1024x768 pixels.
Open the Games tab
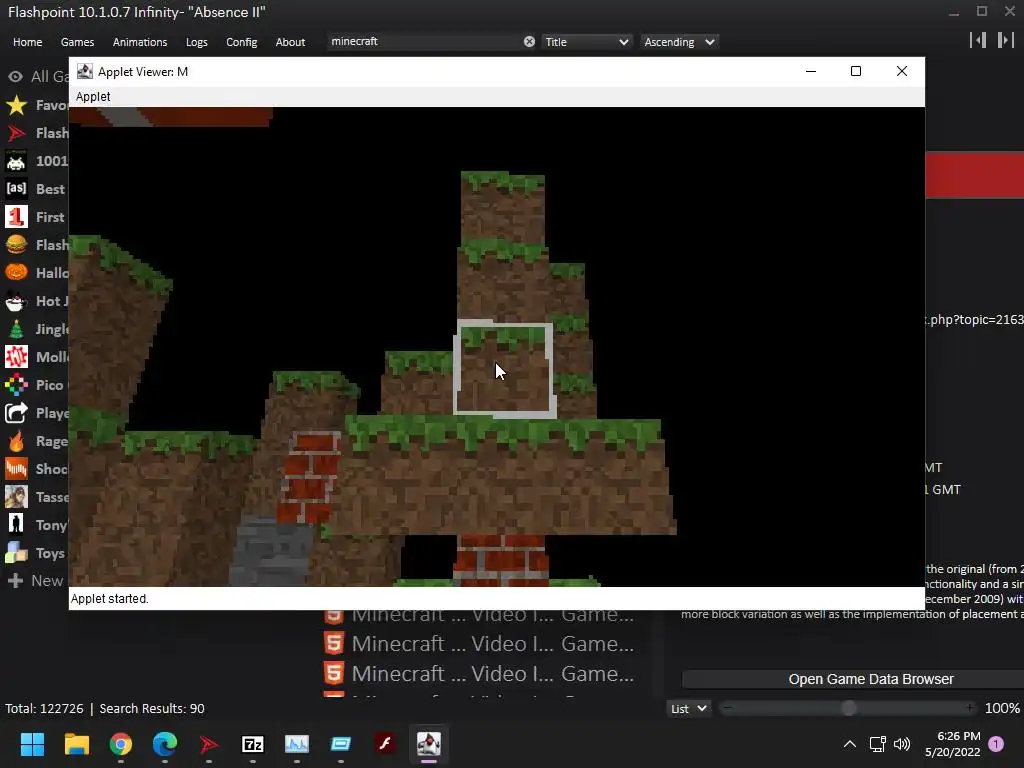tap(77, 42)
